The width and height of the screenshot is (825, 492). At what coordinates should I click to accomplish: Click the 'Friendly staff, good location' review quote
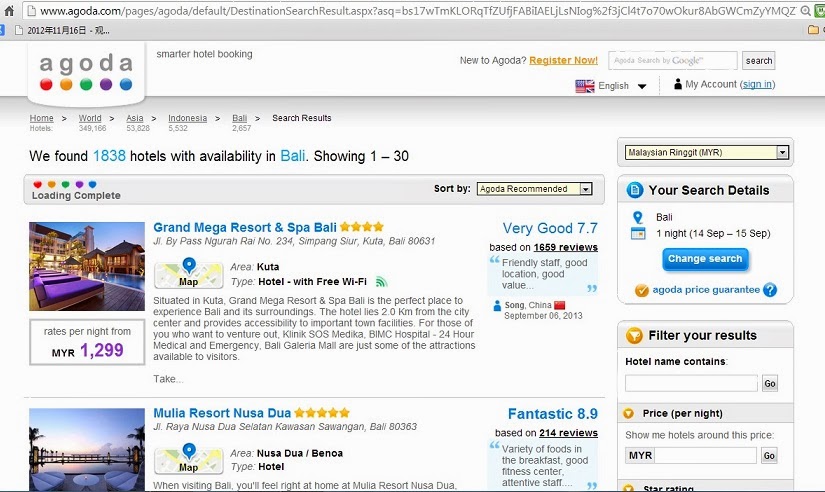545,274
